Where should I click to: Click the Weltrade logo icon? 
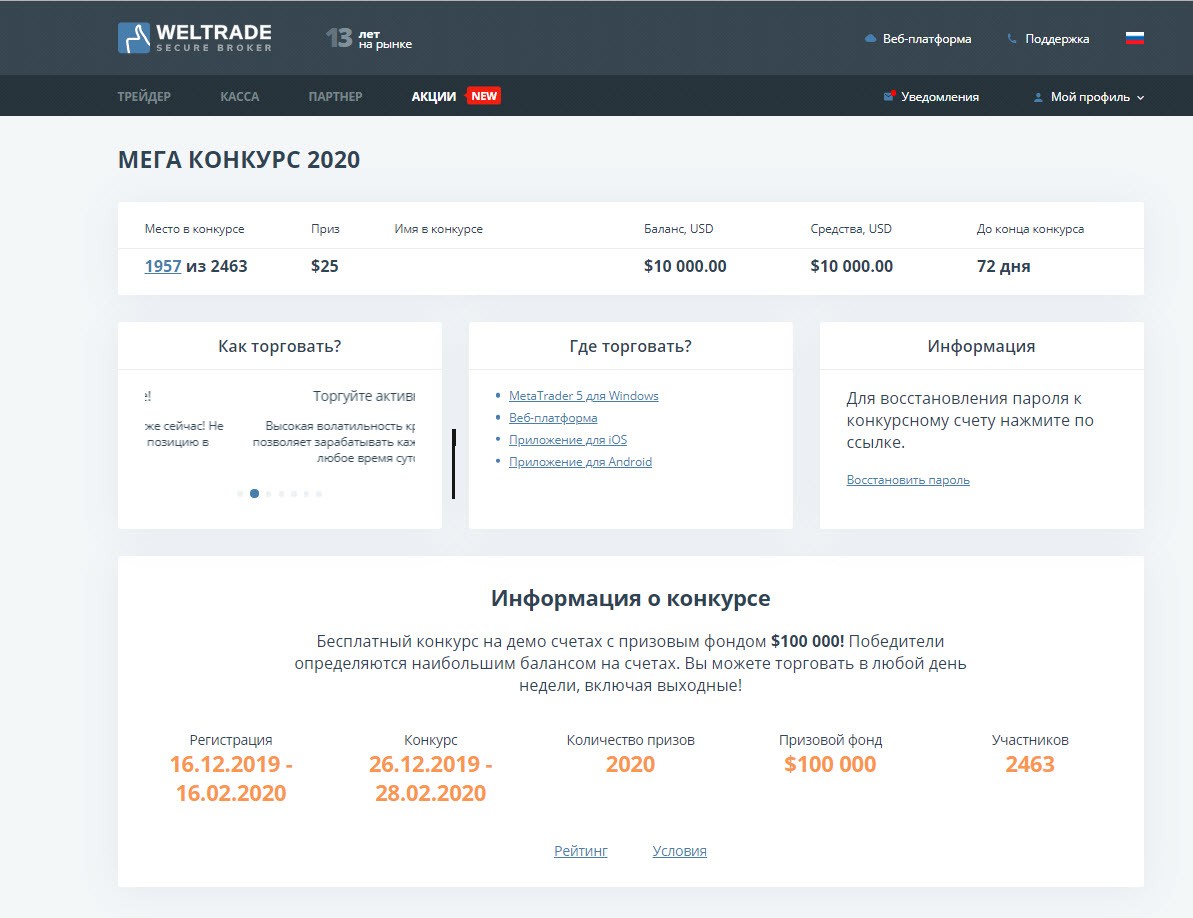click(134, 38)
